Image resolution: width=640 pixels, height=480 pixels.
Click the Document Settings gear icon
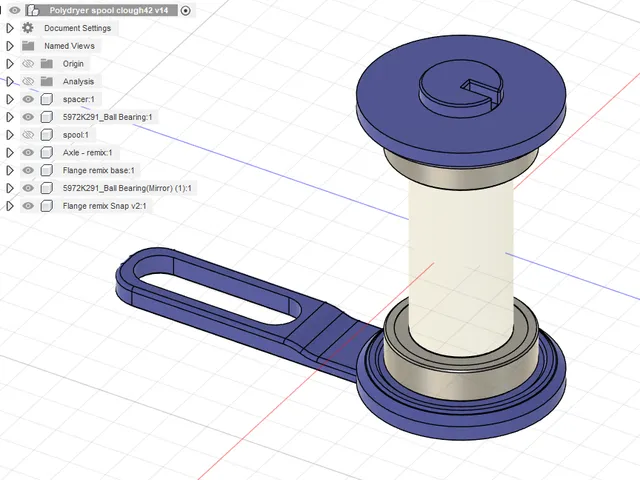(x=28, y=28)
